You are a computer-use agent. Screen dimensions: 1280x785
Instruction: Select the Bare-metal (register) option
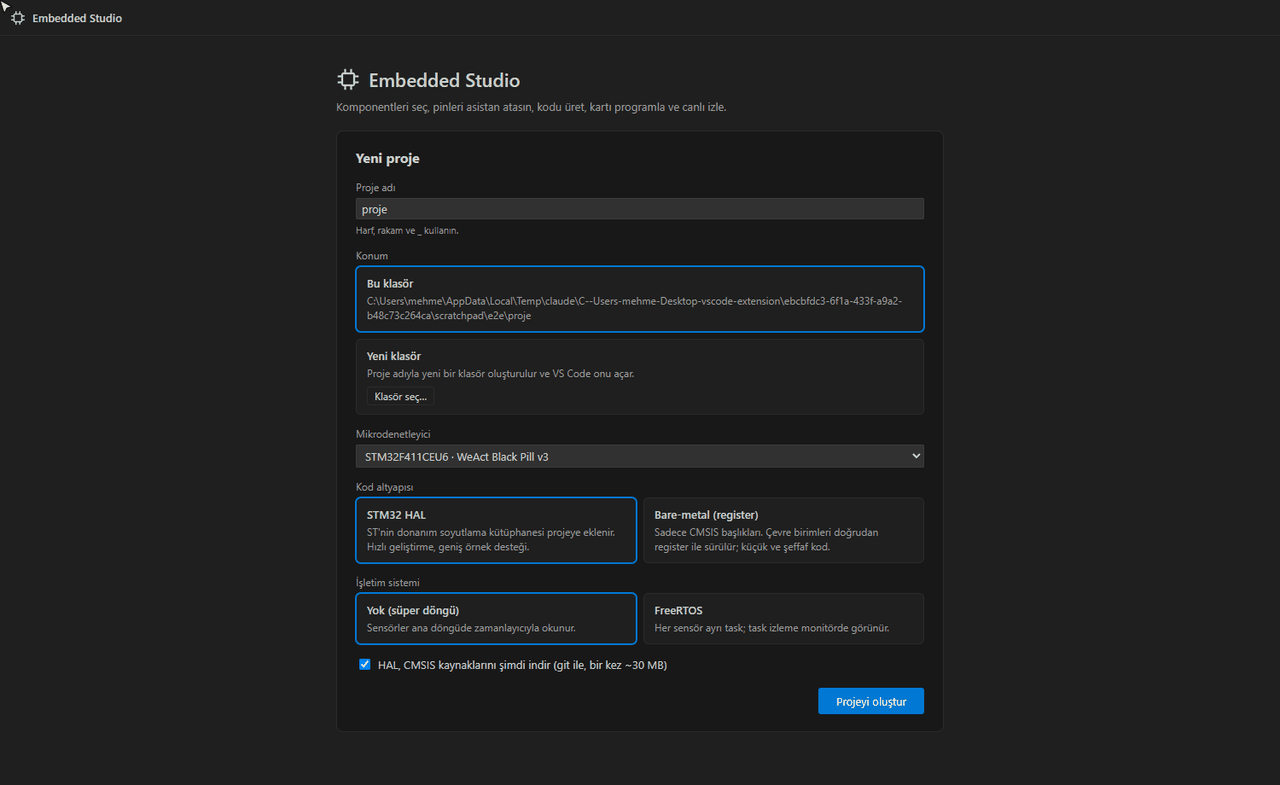point(783,530)
